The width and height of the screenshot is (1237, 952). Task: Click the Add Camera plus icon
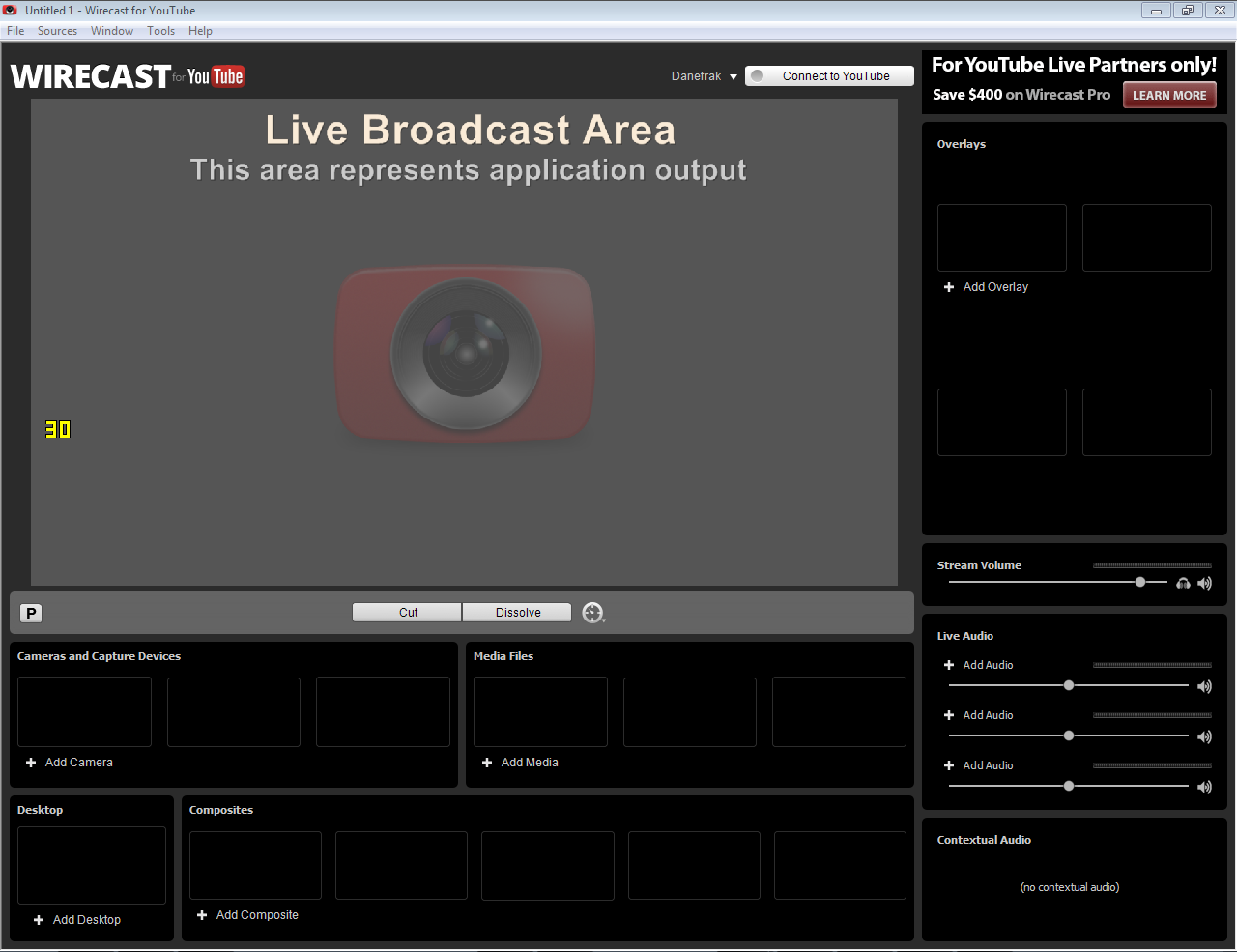31,763
